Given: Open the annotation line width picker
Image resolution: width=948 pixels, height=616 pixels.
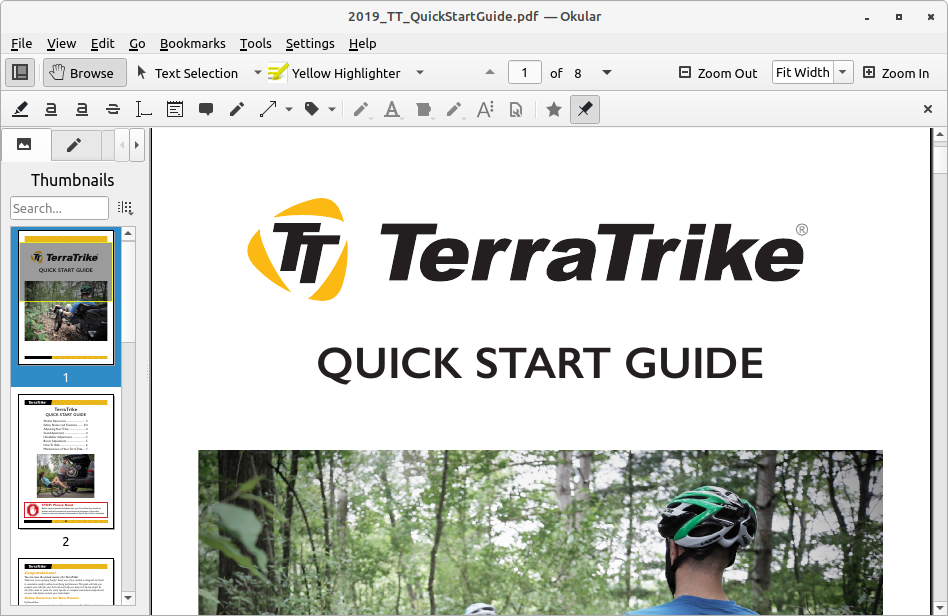Looking at the screenshot, I should [361, 109].
